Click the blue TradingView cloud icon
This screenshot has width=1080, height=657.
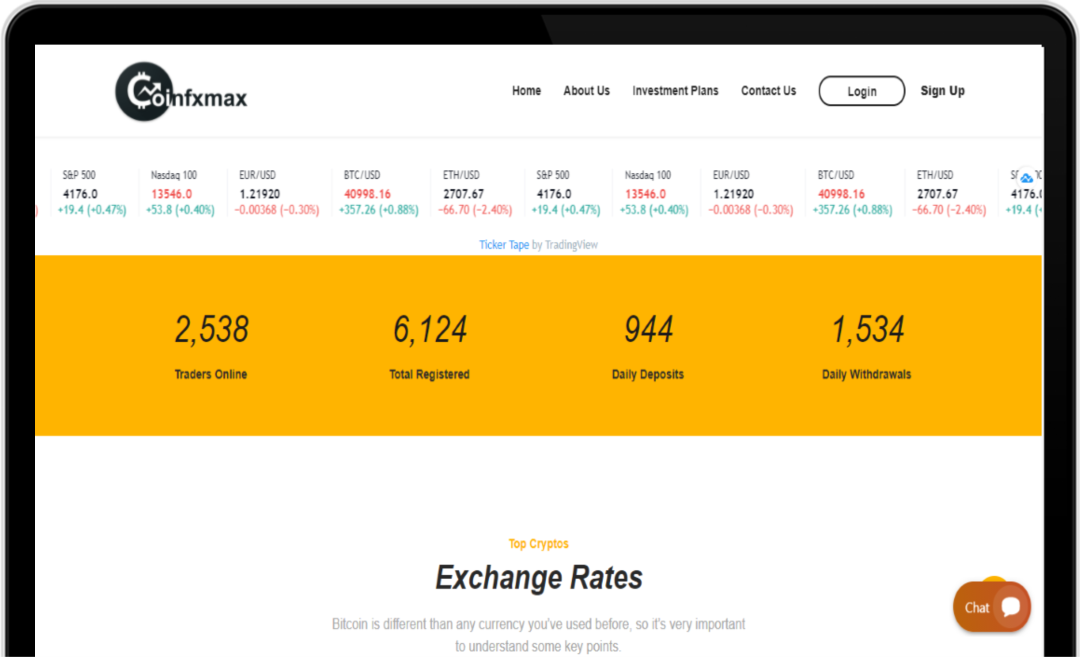1026,177
